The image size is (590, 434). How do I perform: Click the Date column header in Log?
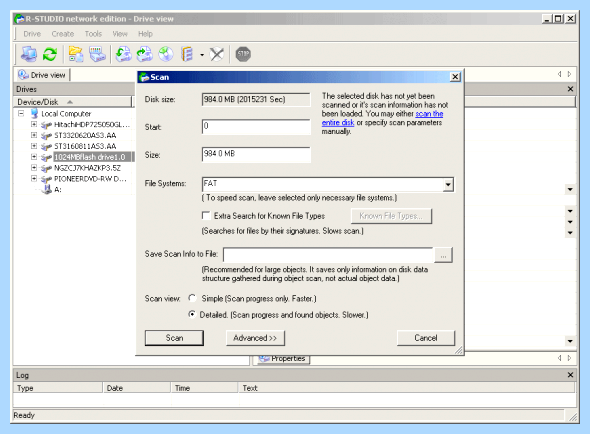click(137, 388)
